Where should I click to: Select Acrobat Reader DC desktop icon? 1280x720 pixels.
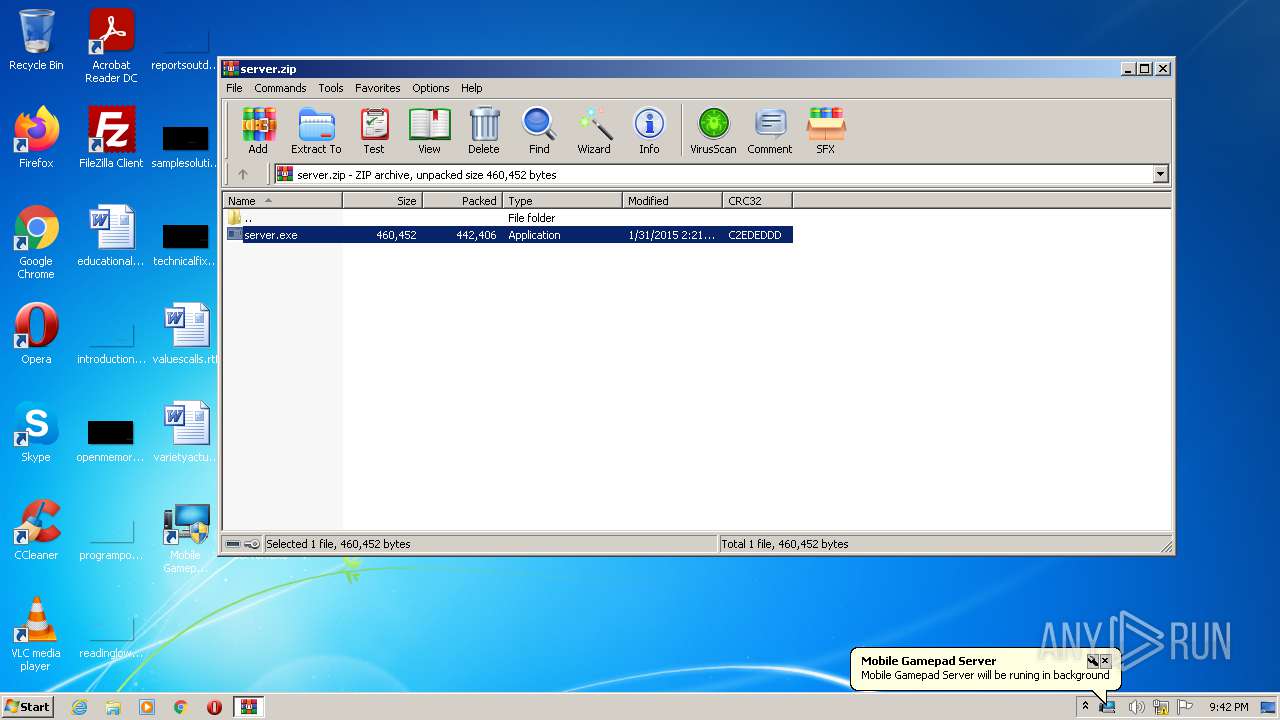click(x=111, y=46)
